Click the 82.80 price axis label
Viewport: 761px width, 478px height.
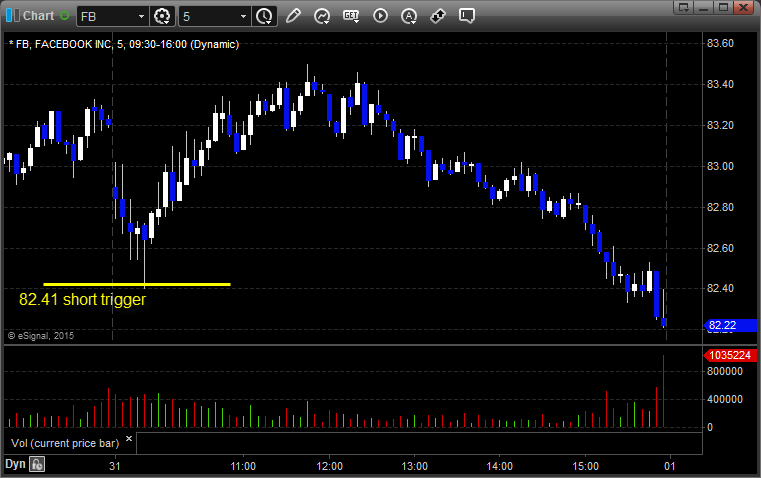[x=720, y=207]
